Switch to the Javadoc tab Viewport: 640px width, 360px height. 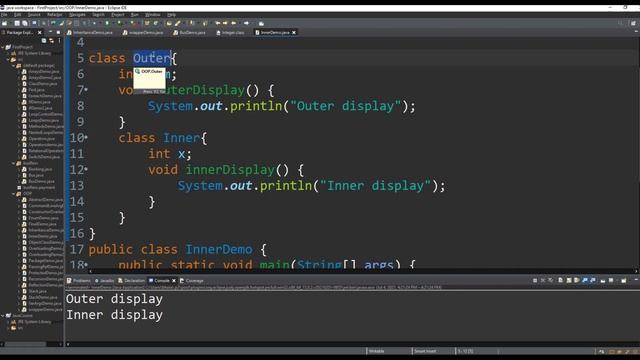[x=104, y=280]
